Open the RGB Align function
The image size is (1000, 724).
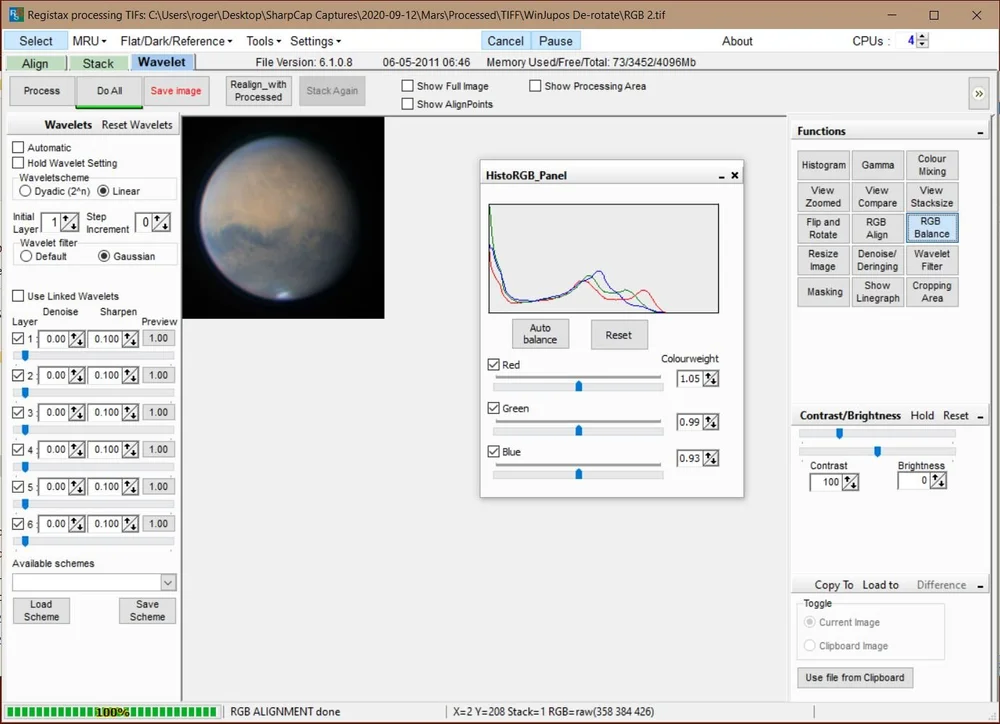pyautogui.click(x=878, y=228)
